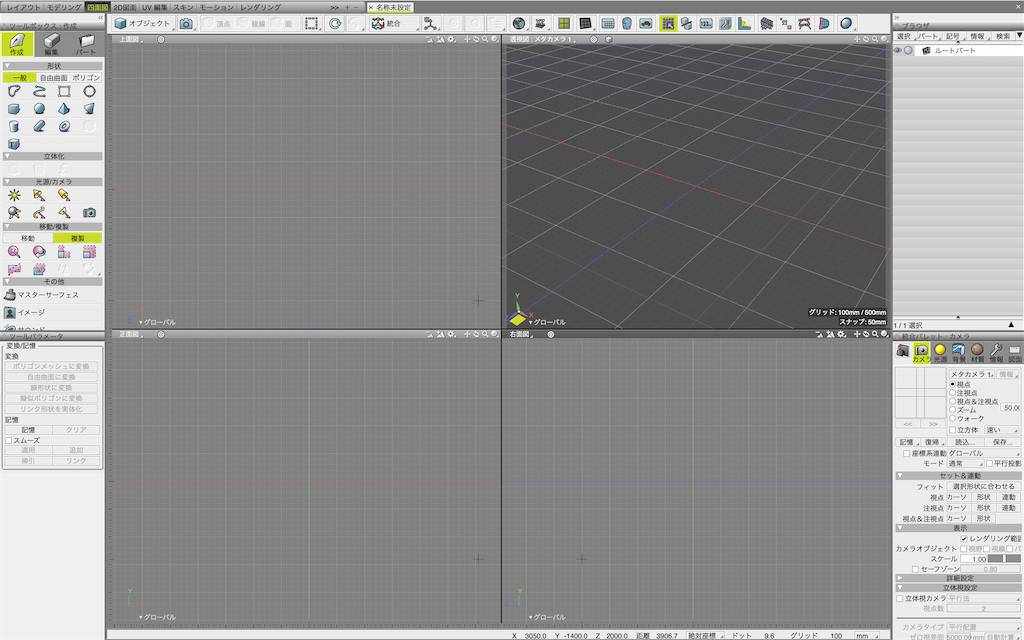Screen dimensions: 1024x640
Task: Open the パート (Part) toolbox mode
Action: (x=86, y=44)
